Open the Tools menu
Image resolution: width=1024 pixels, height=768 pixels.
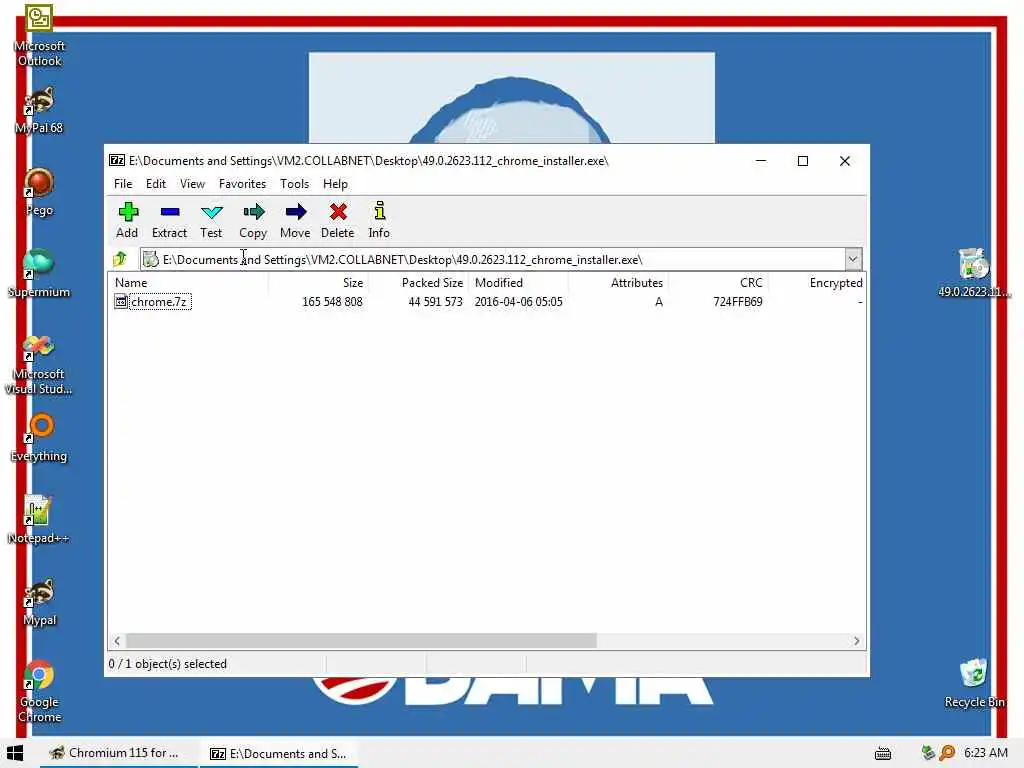click(x=295, y=184)
